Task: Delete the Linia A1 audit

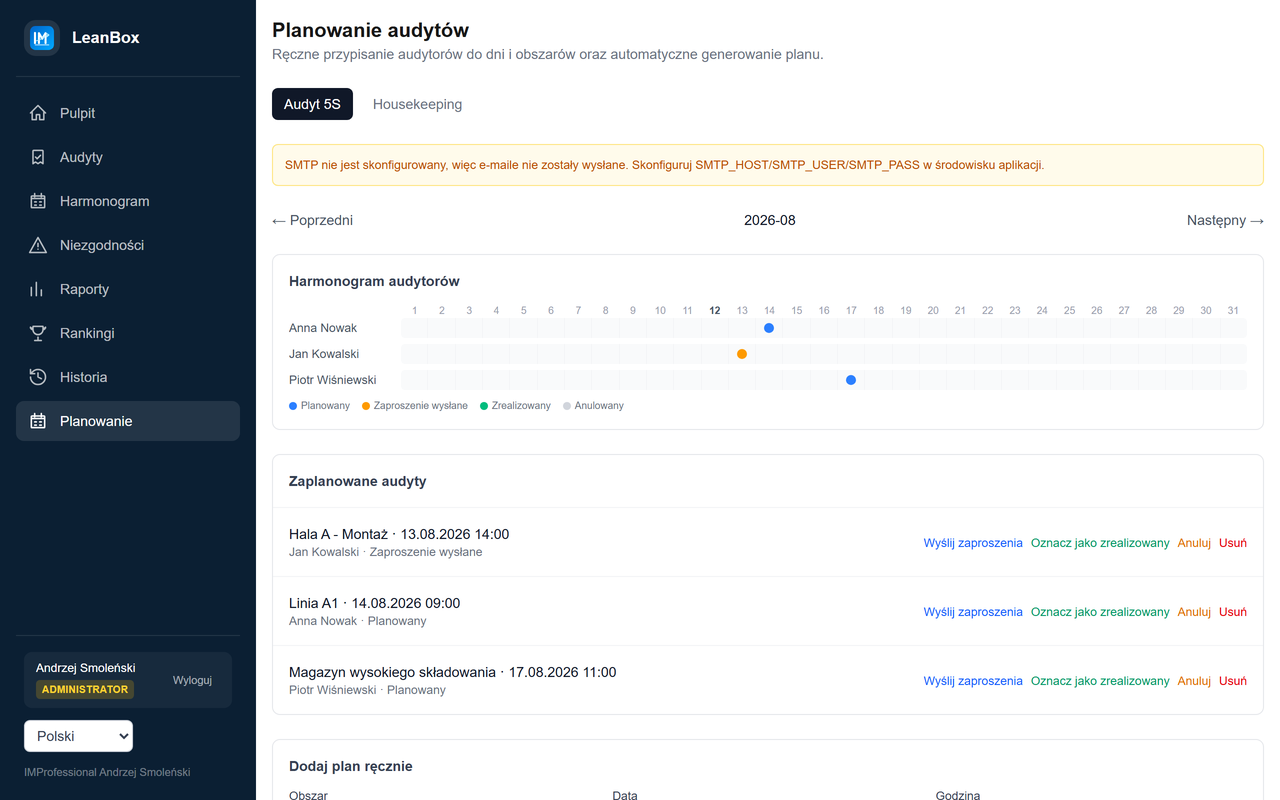Action: [1233, 612]
